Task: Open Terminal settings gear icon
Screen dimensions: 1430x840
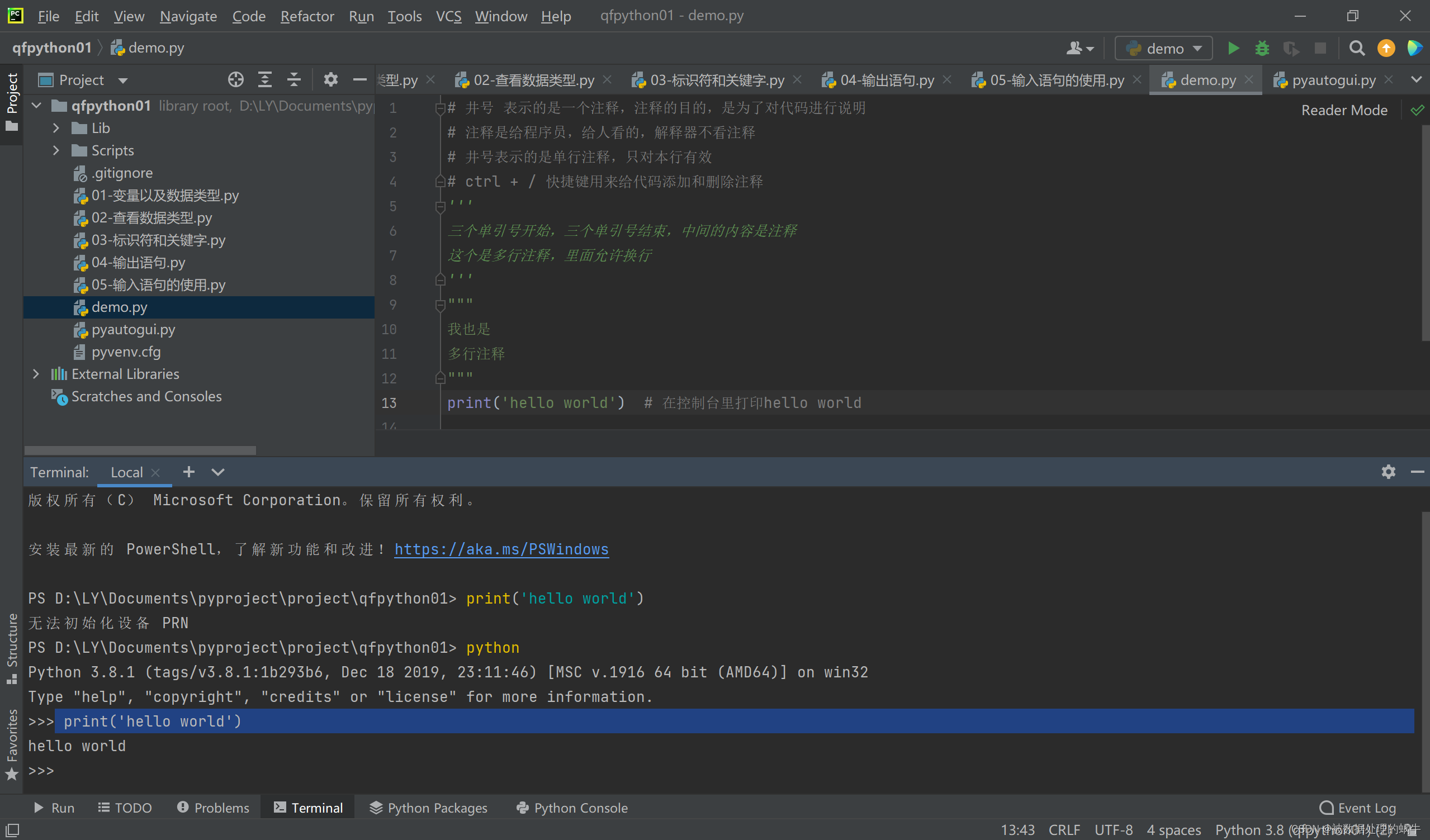Action: tap(1388, 471)
